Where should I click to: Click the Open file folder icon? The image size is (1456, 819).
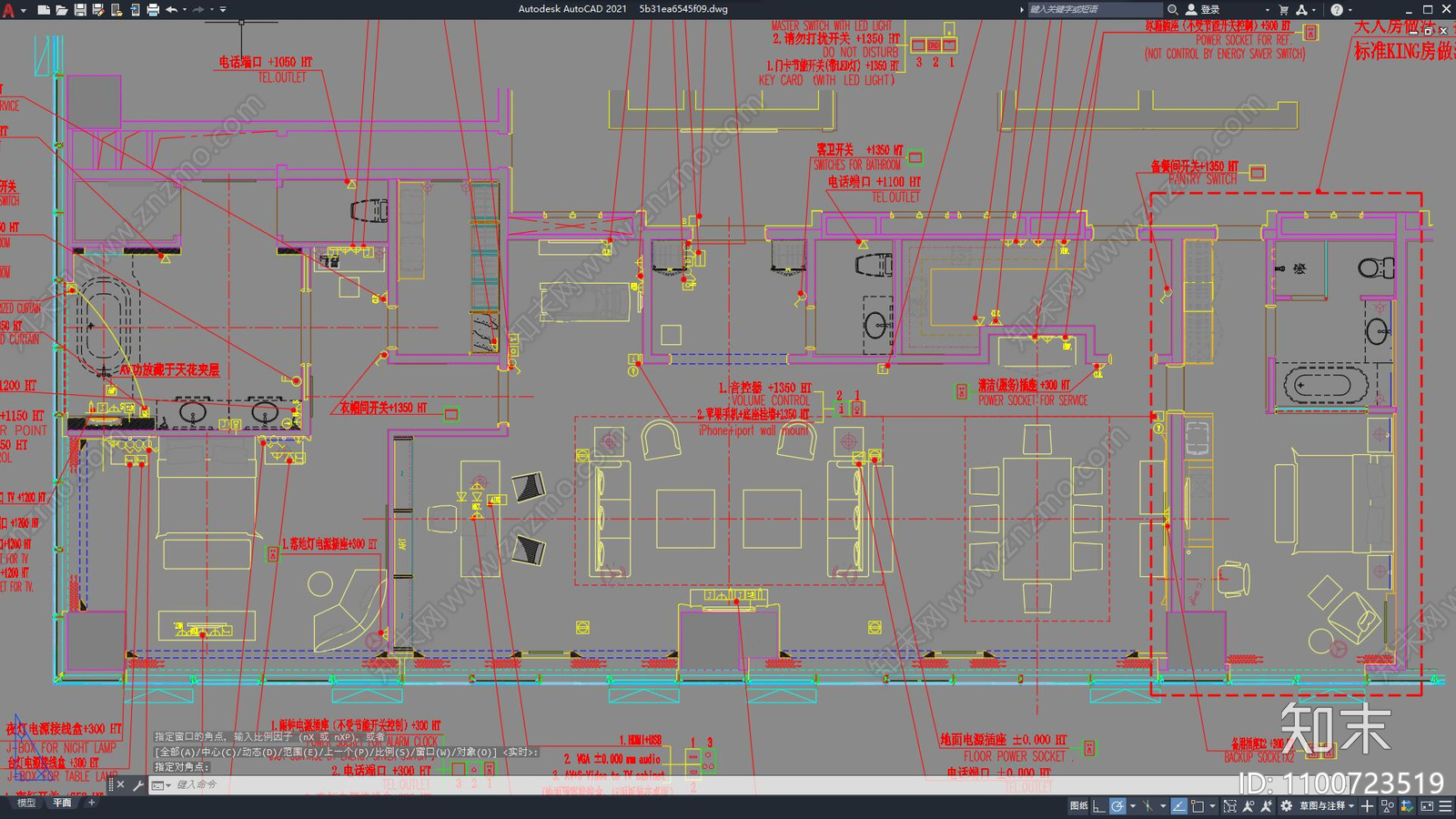tap(61, 9)
